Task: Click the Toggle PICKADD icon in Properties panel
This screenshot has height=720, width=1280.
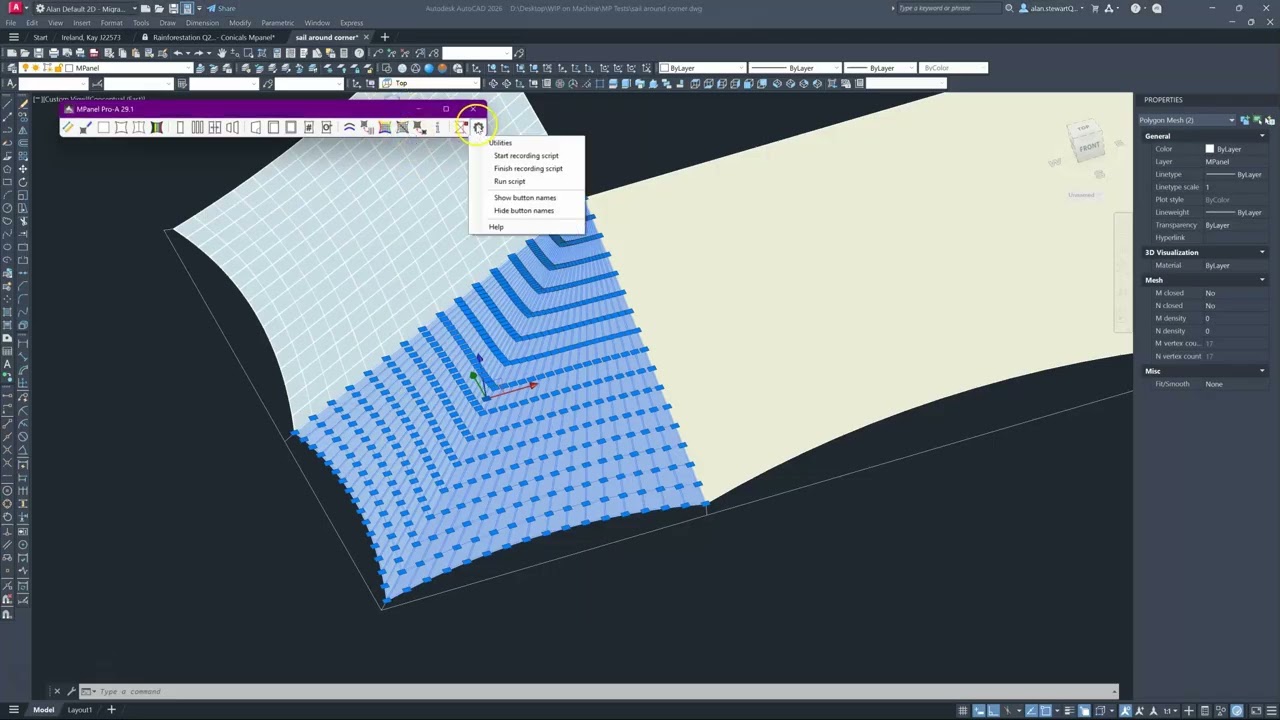Action: (x=1244, y=120)
